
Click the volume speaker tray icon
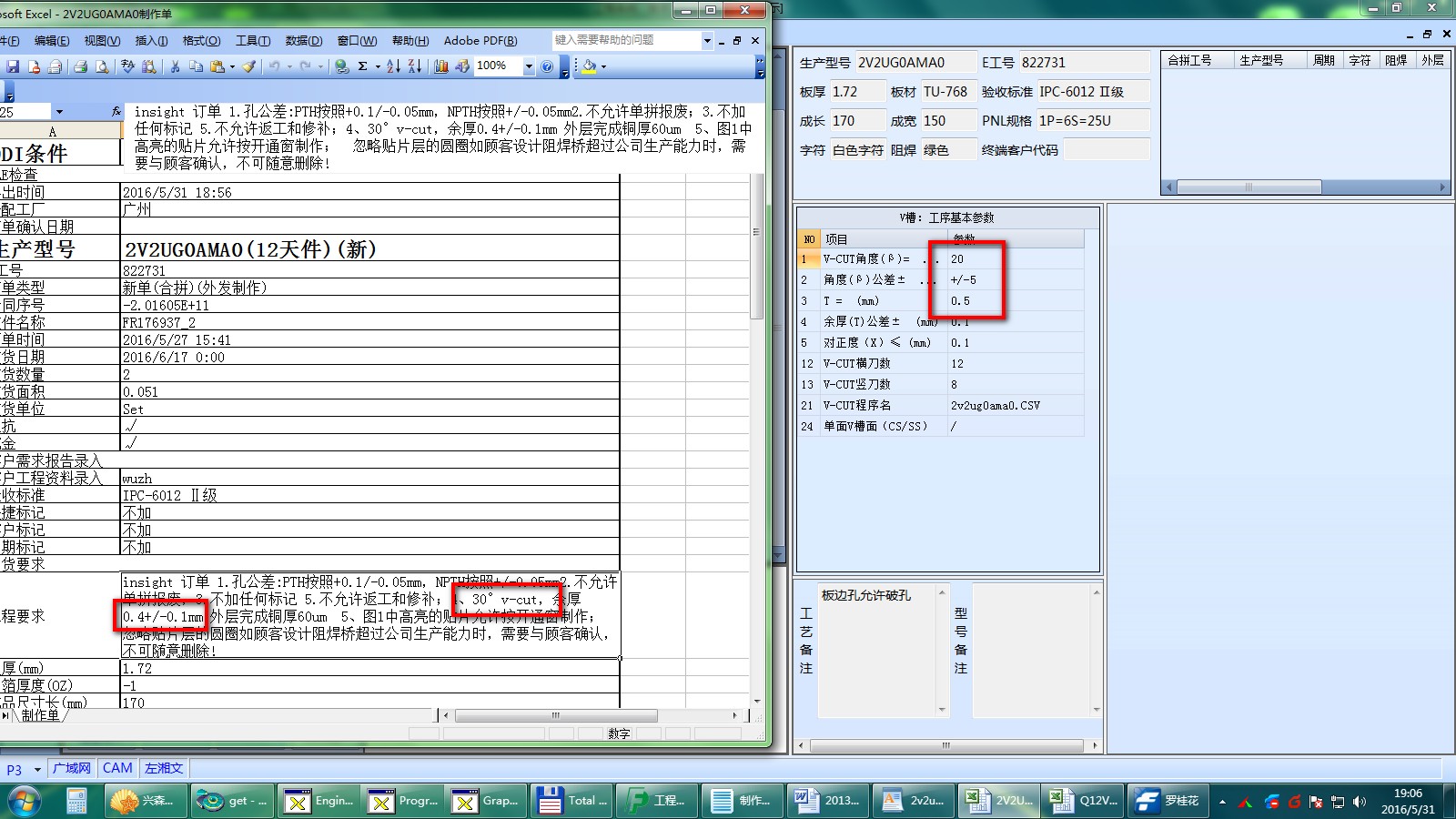(x=1360, y=802)
